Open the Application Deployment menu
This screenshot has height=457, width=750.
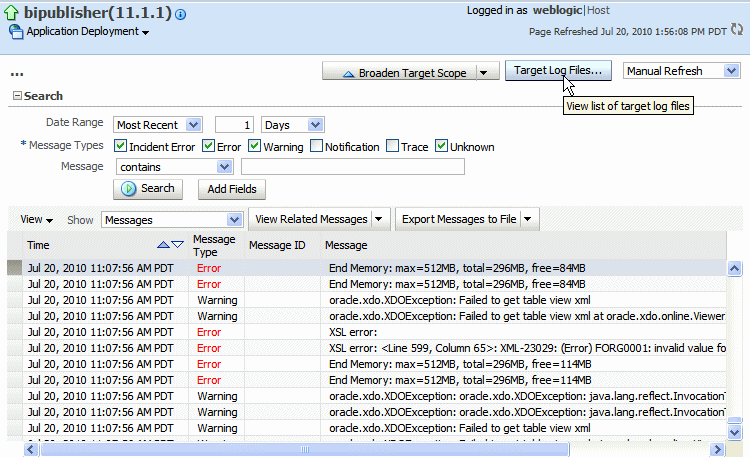(88, 32)
